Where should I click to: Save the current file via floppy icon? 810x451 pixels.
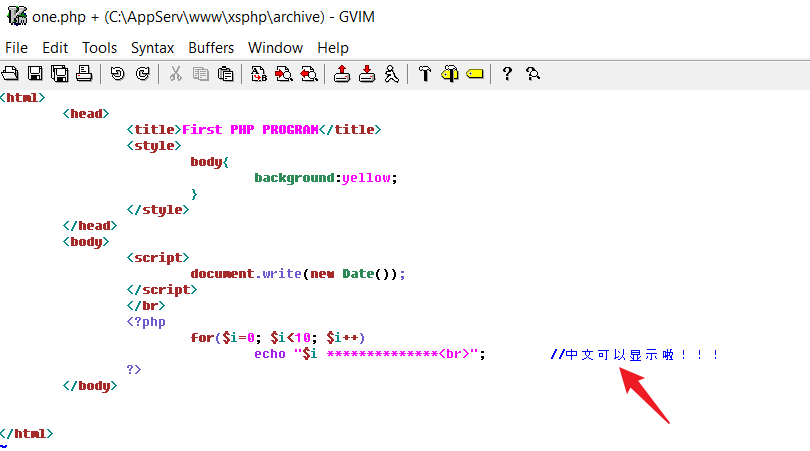tap(35, 74)
